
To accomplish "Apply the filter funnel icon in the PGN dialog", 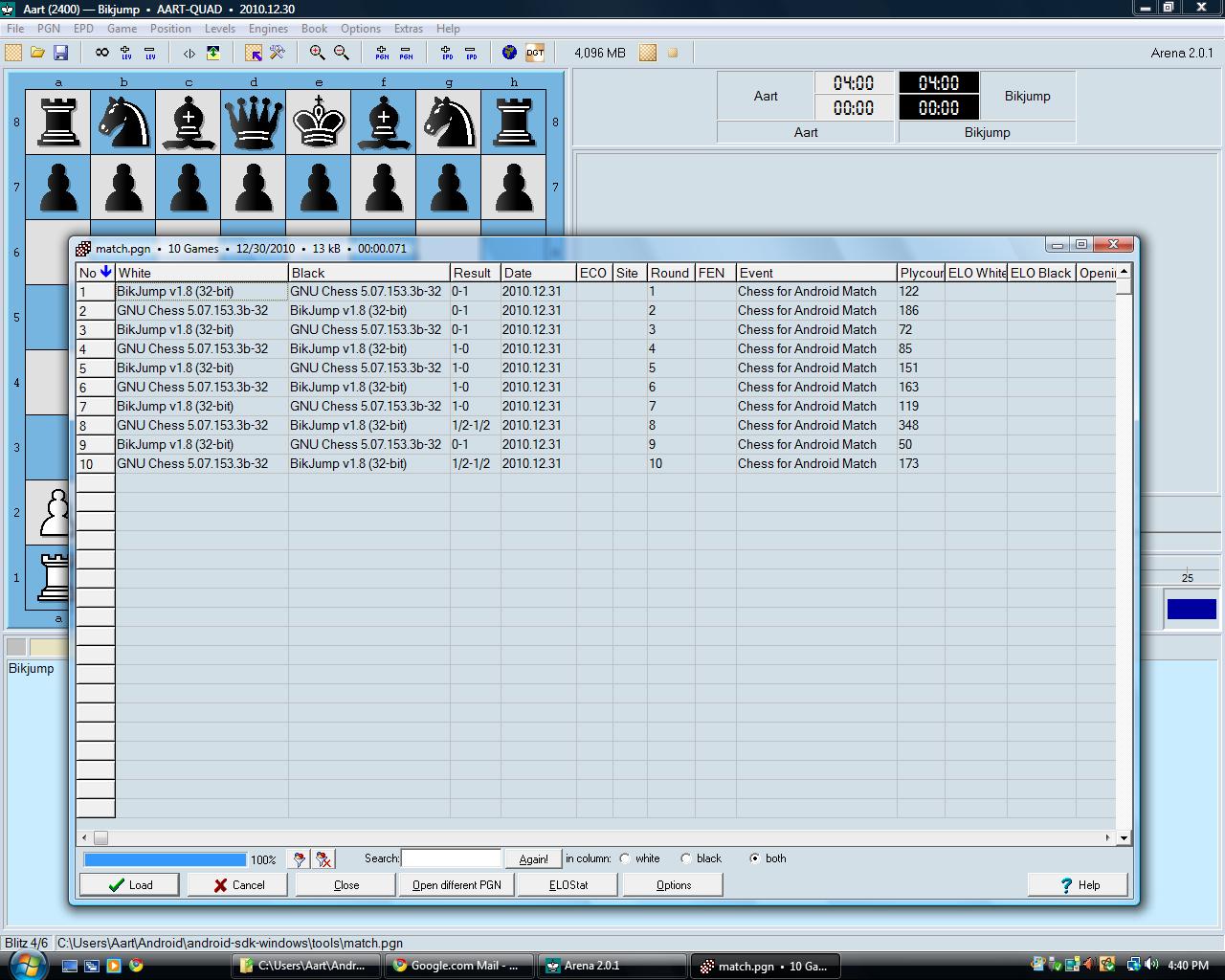I will pos(300,858).
